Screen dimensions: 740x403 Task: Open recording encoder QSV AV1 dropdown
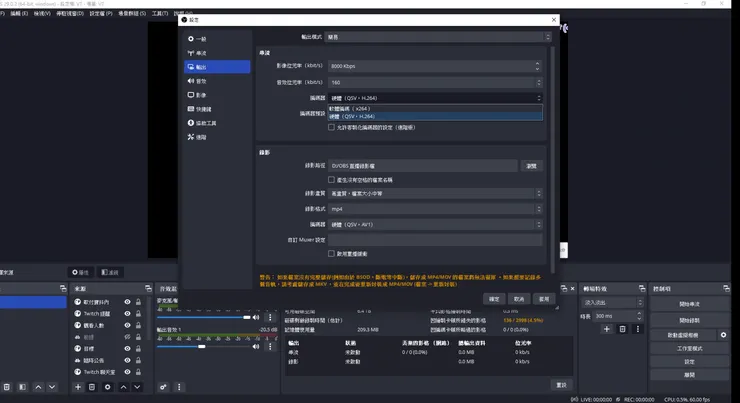coord(435,224)
